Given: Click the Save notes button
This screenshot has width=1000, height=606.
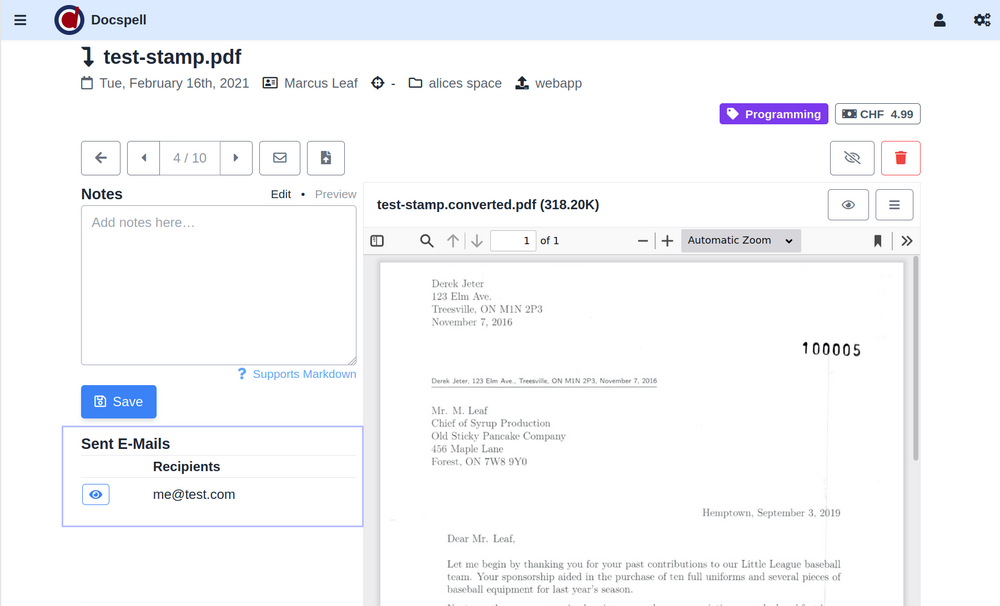Looking at the screenshot, I should 119,402.
